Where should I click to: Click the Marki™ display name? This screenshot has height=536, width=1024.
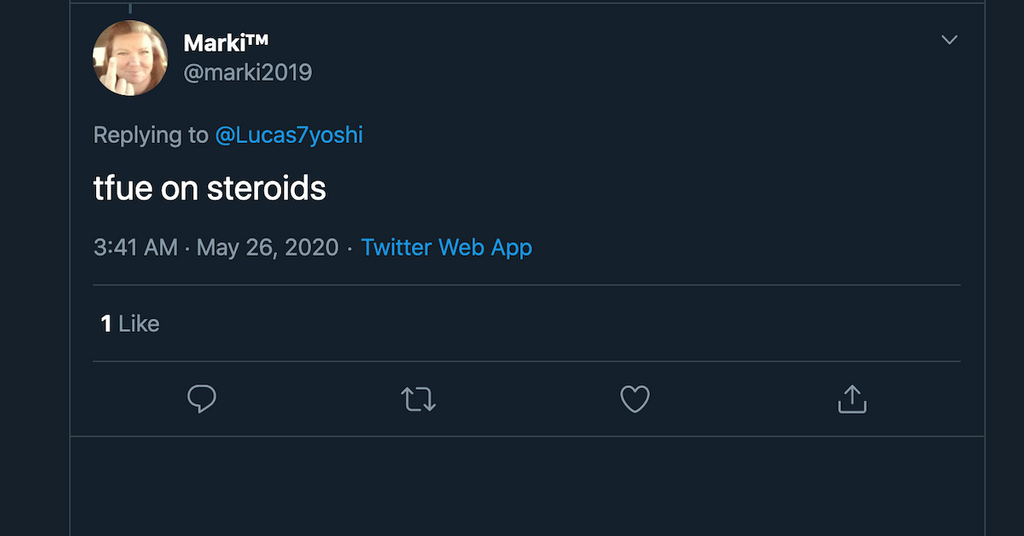point(226,43)
